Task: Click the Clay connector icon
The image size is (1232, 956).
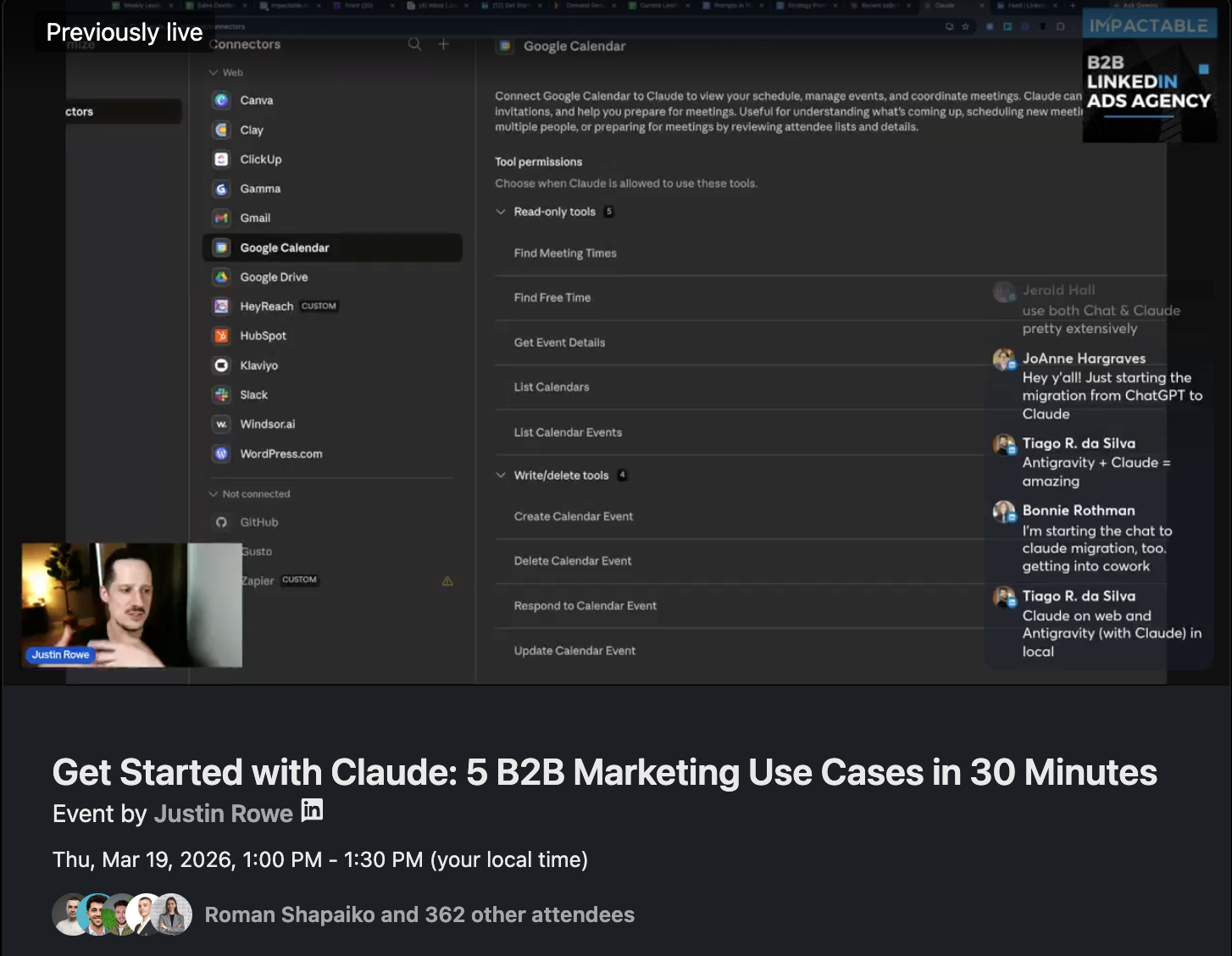Action: tap(221, 130)
